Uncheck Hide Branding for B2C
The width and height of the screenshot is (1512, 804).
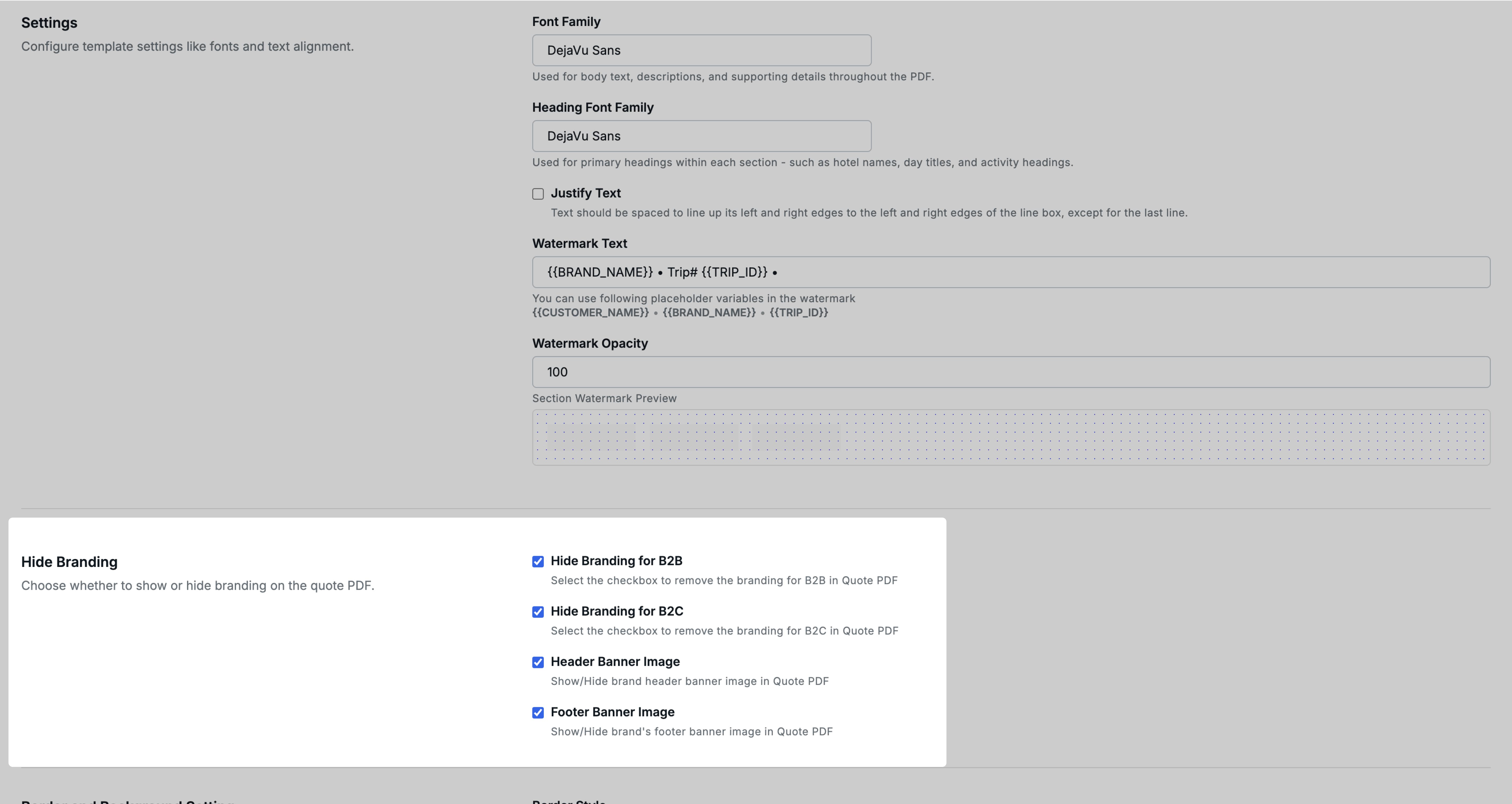coord(538,612)
